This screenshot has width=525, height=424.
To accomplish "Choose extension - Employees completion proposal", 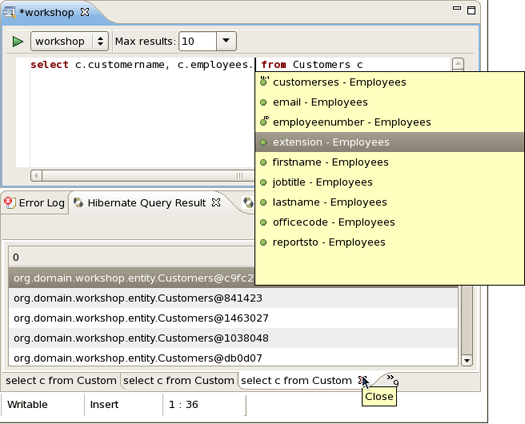I will 390,142.
